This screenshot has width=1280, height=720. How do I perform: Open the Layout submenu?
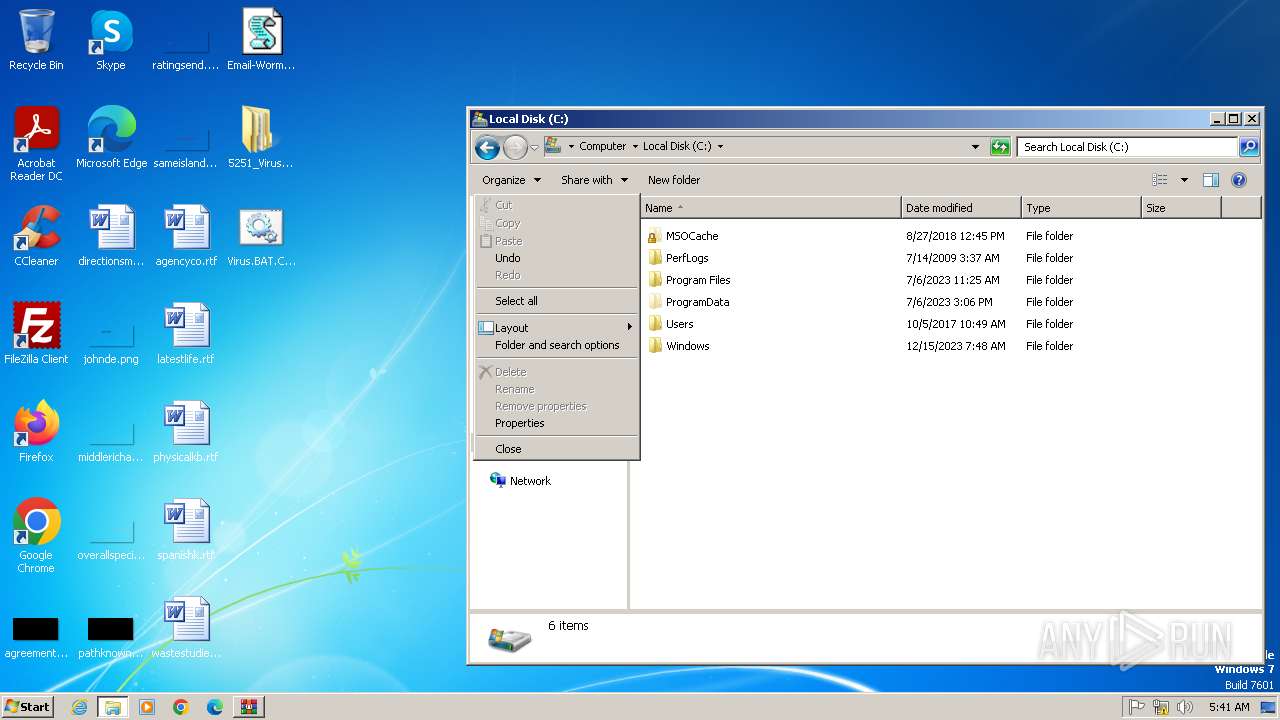coord(557,328)
